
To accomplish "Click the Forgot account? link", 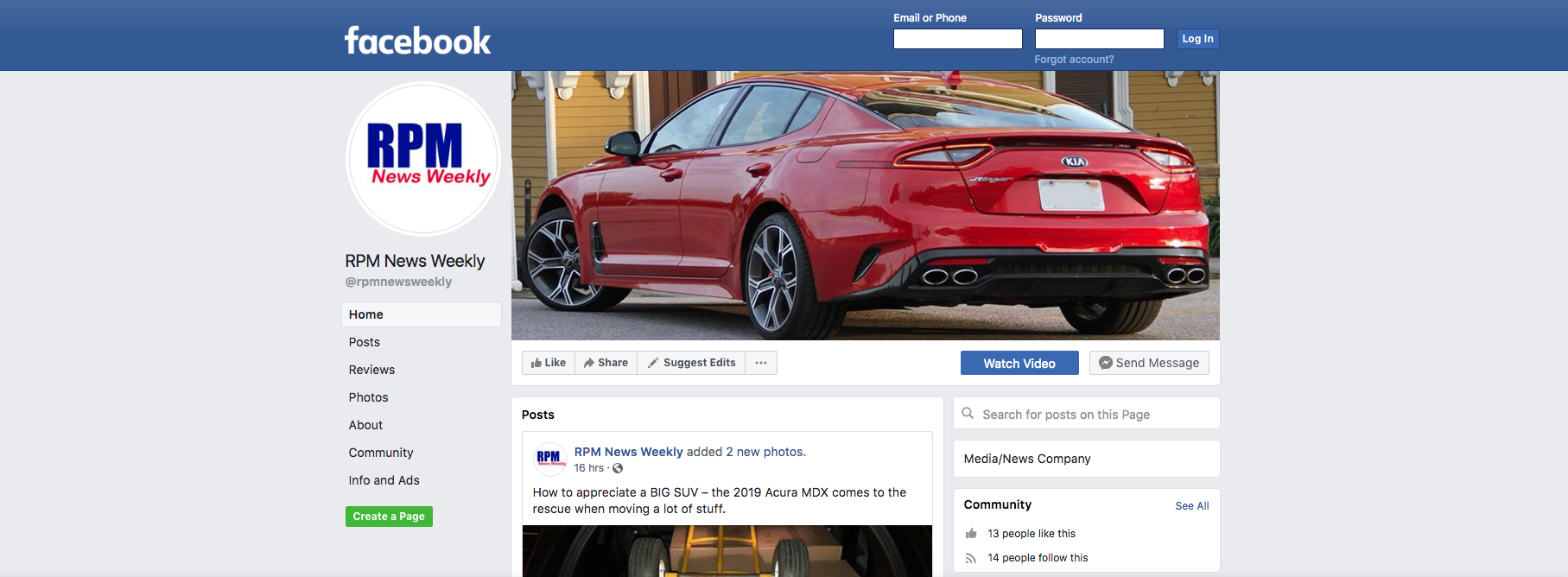I will coord(1074,60).
